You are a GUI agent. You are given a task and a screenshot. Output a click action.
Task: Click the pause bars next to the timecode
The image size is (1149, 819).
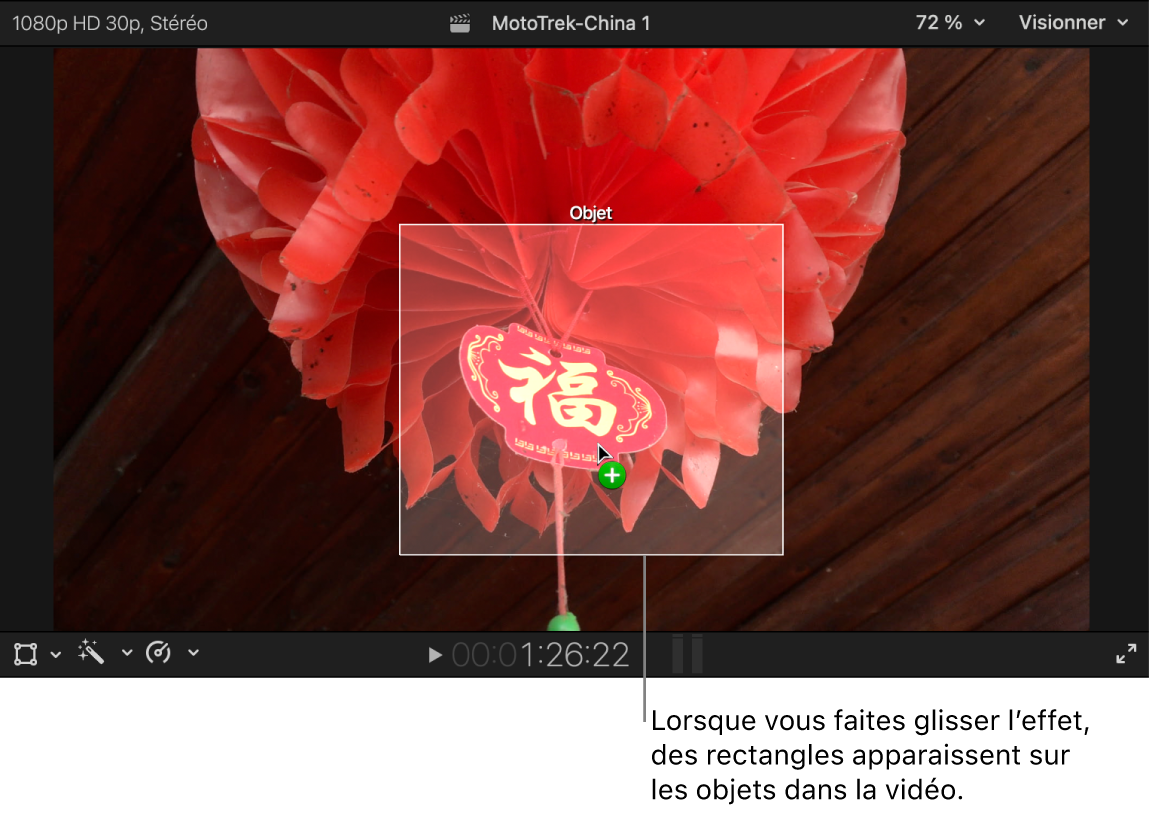tap(688, 653)
